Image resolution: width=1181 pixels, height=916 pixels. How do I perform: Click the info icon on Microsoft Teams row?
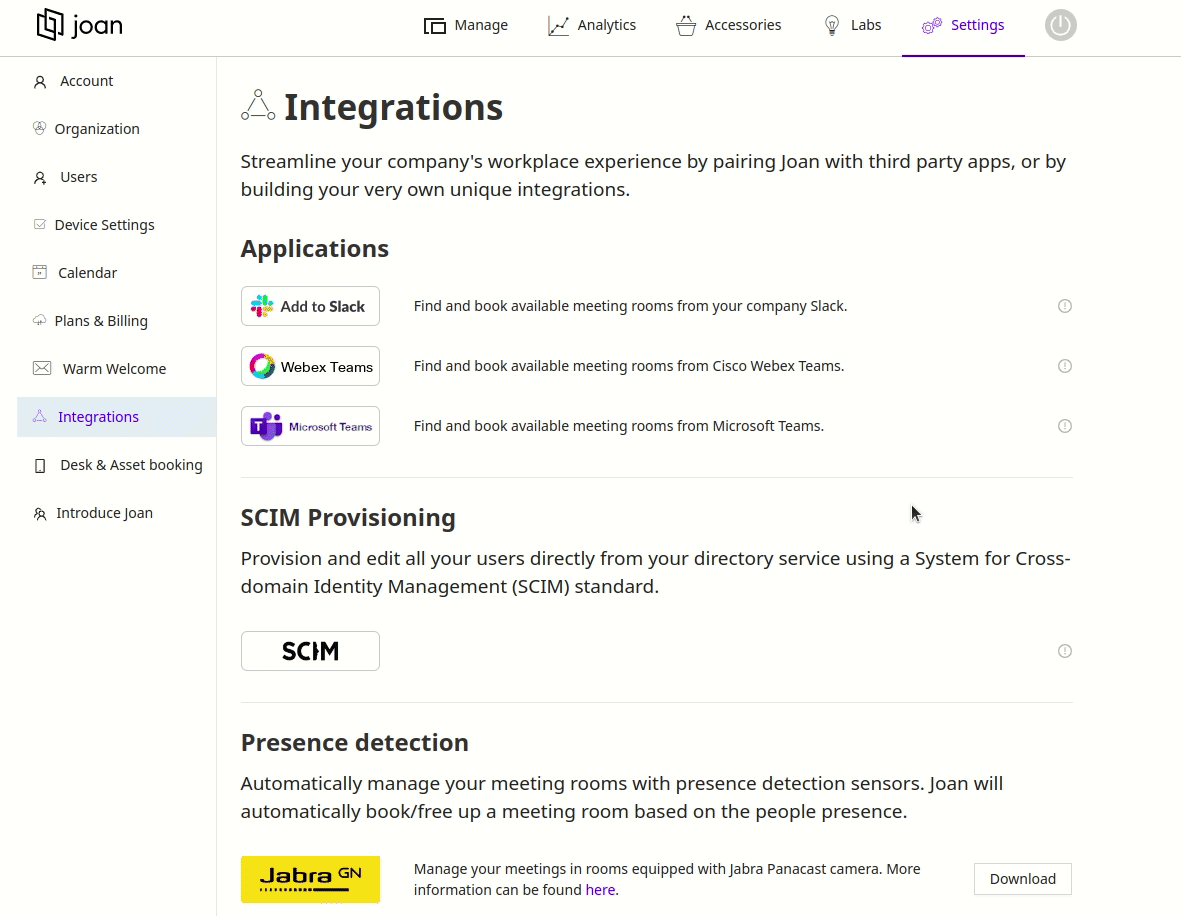pyautogui.click(x=1065, y=426)
